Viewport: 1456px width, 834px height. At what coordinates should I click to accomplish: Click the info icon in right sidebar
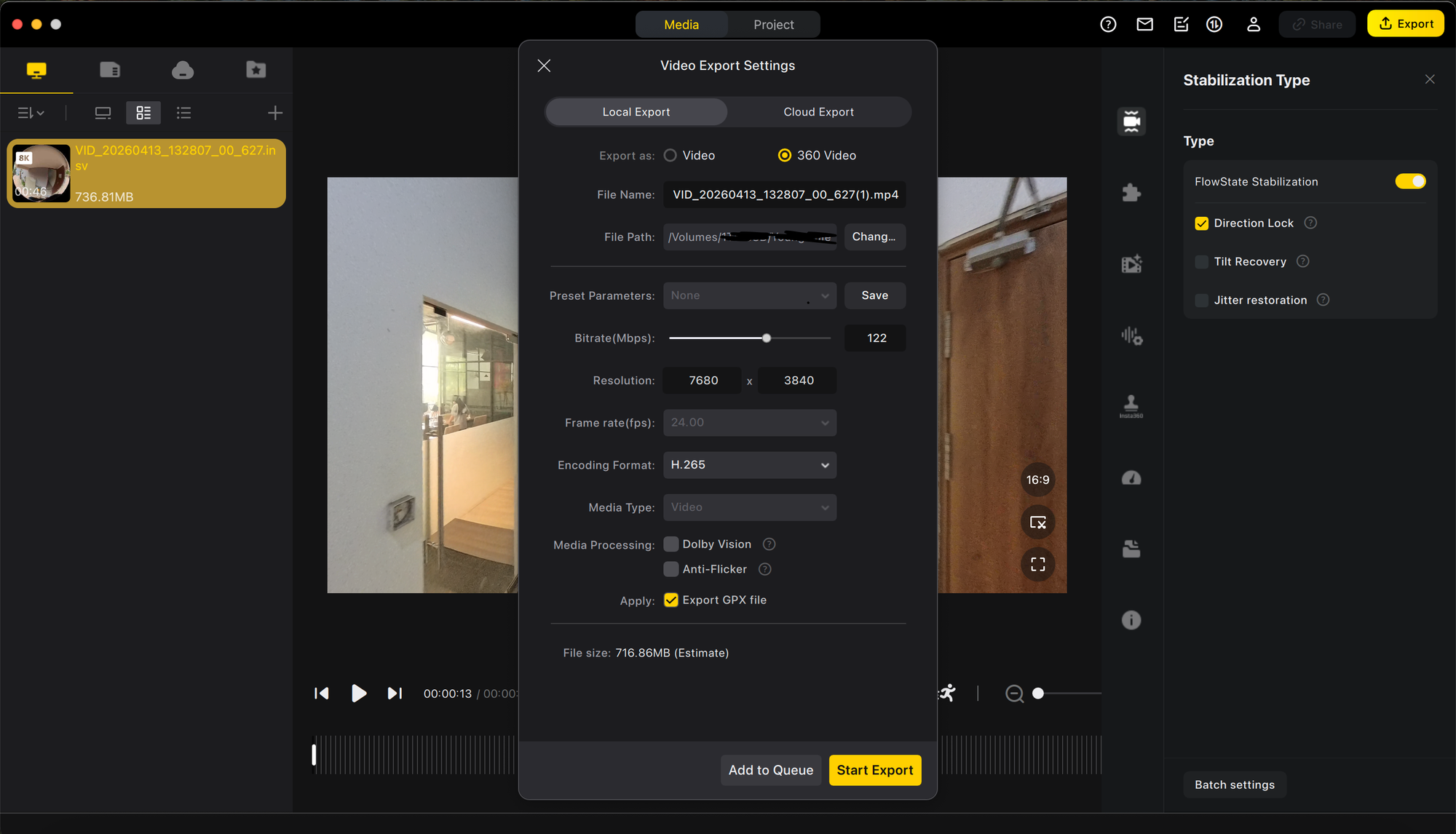click(x=1131, y=620)
